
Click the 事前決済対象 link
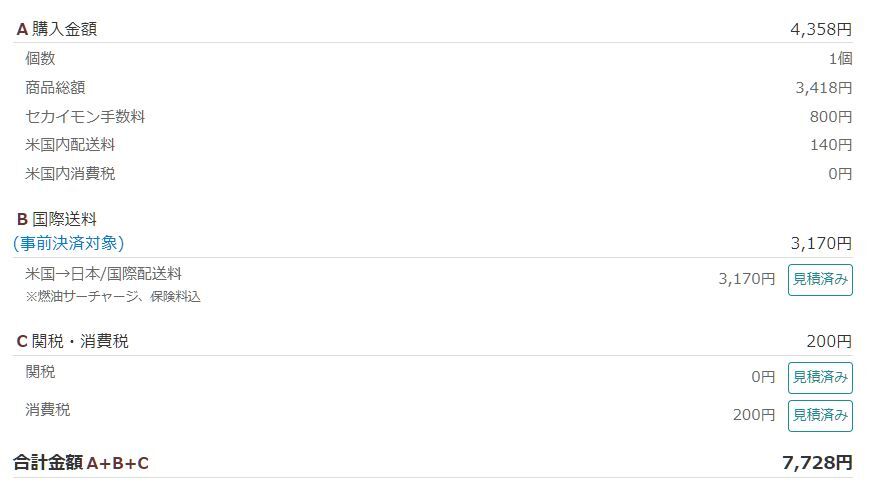(x=69, y=243)
